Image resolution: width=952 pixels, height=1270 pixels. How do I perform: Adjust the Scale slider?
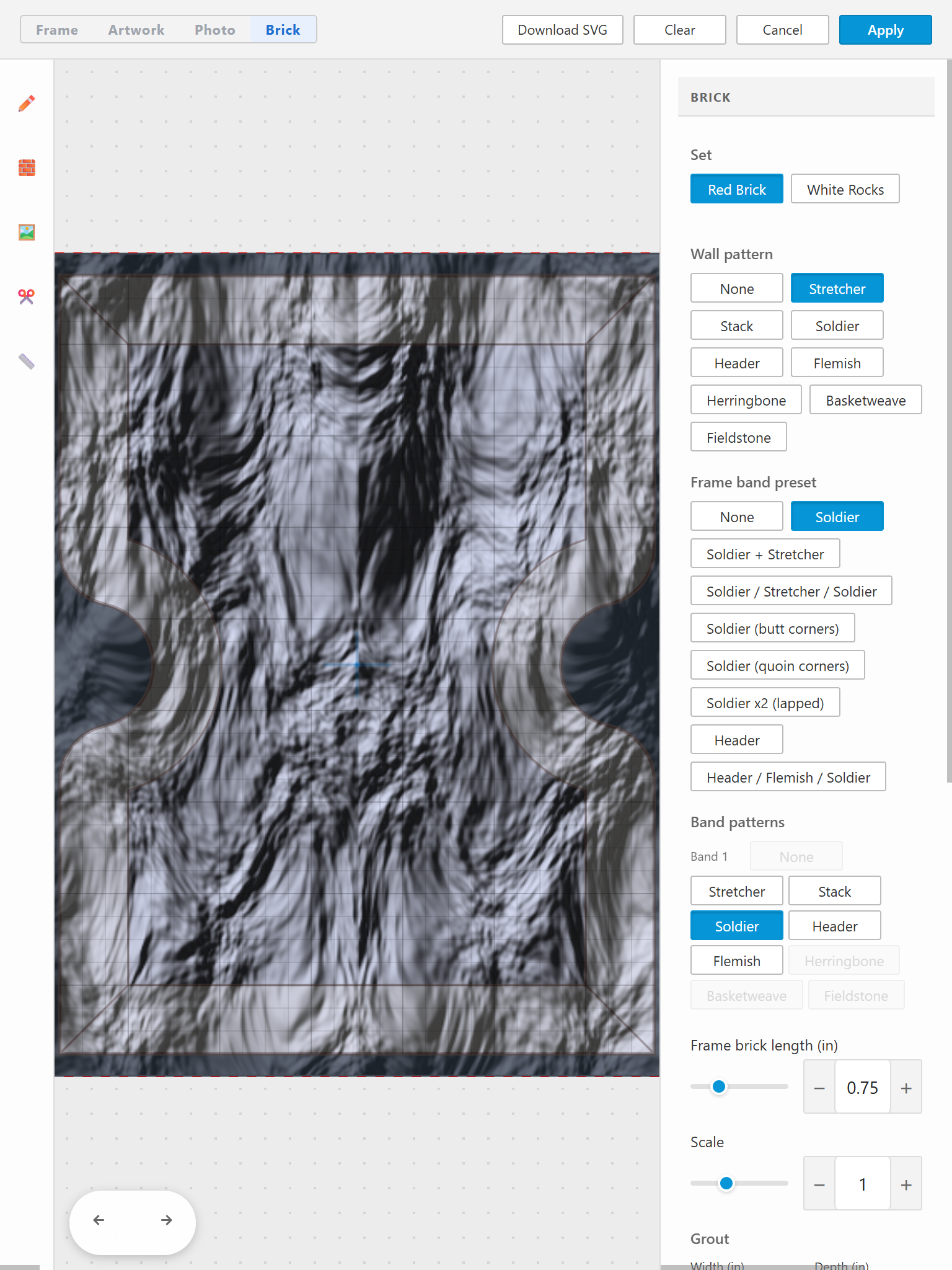click(739, 1183)
